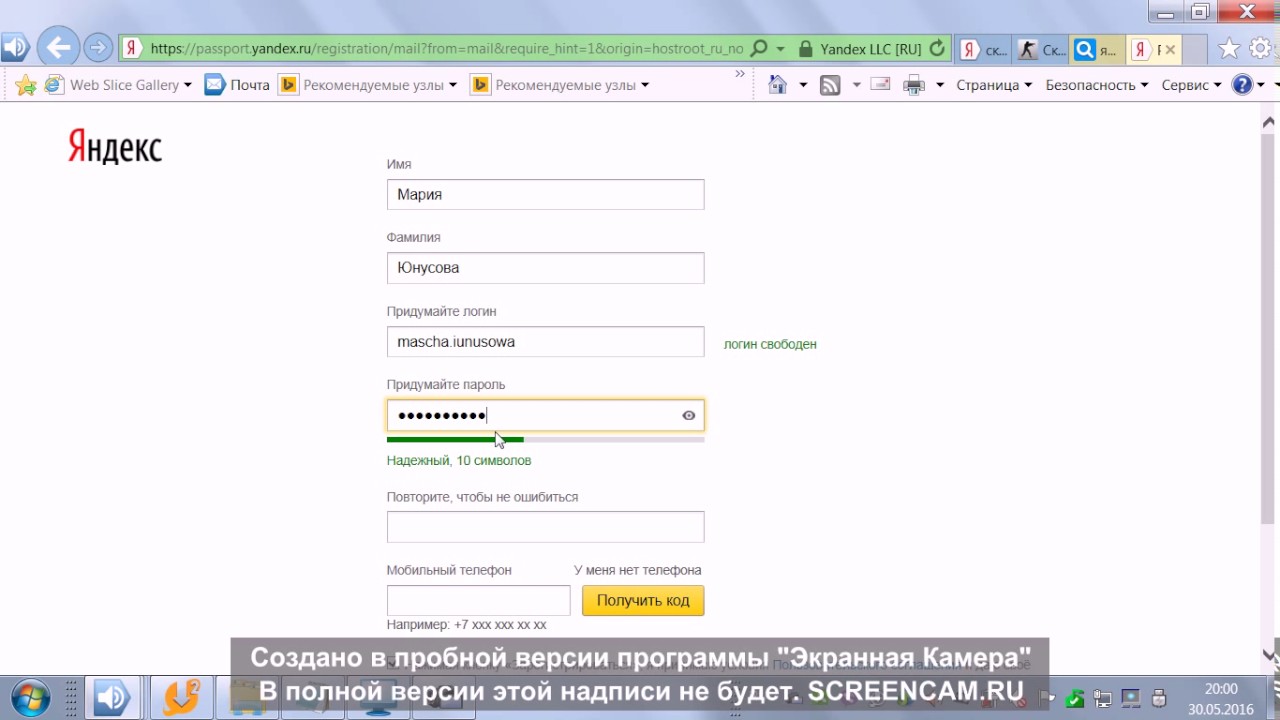Click the speaker icon left of Back arrow
The width and height of the screenshot is (1280, 720).
point(14,47)
